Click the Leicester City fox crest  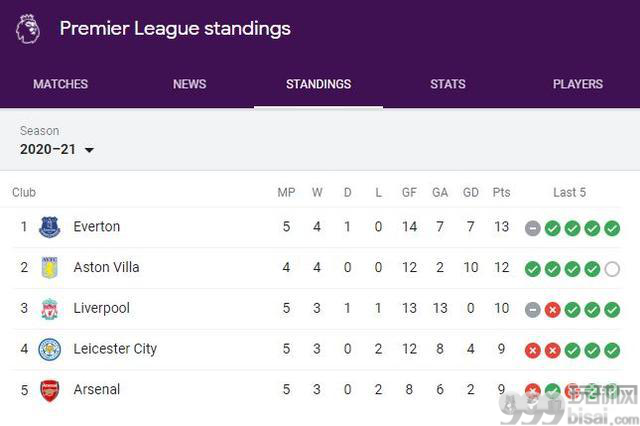(x=49, y=349)
